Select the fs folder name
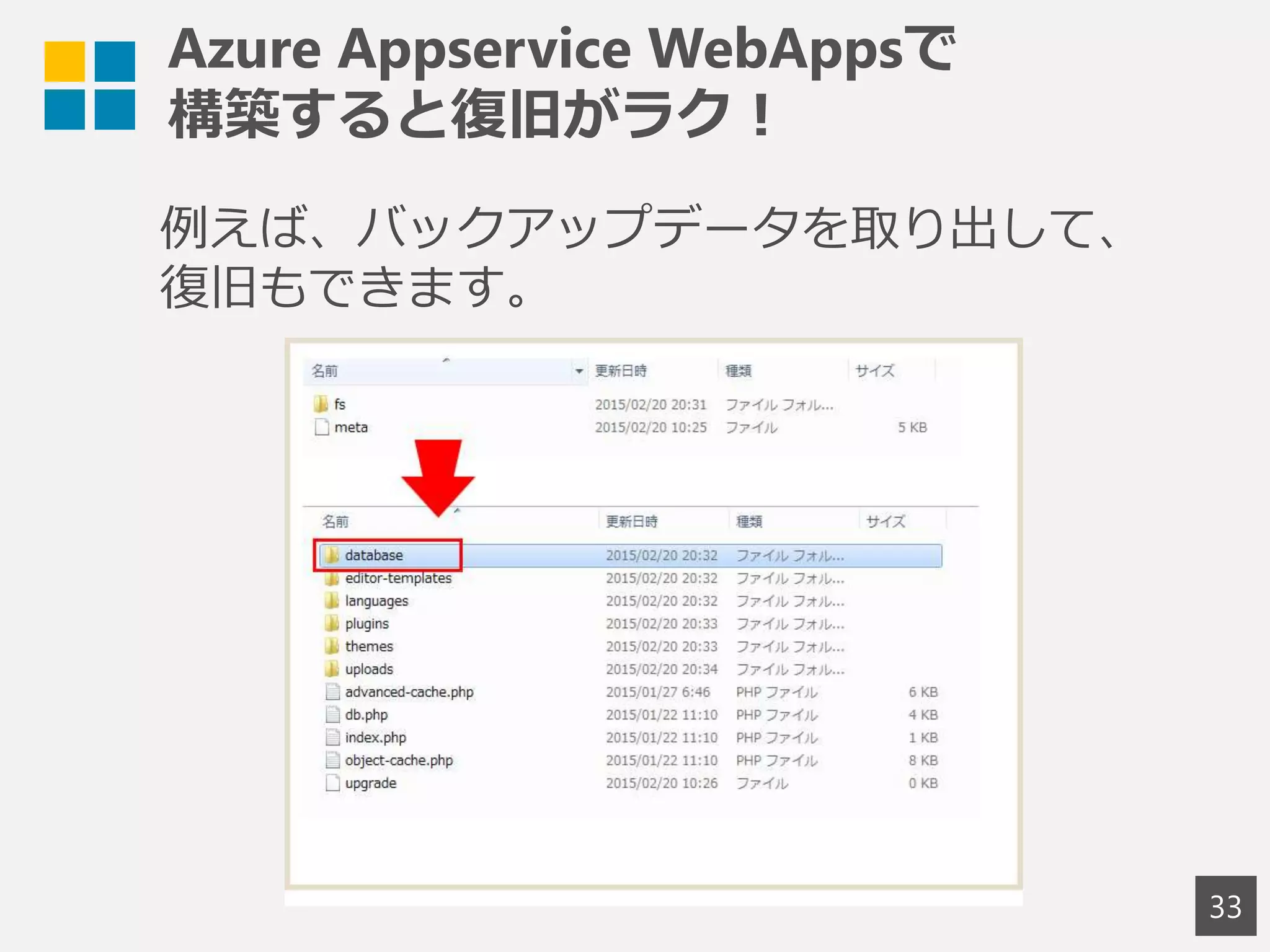The width and height of the screenshot is (1270, 952). (340, 404)
